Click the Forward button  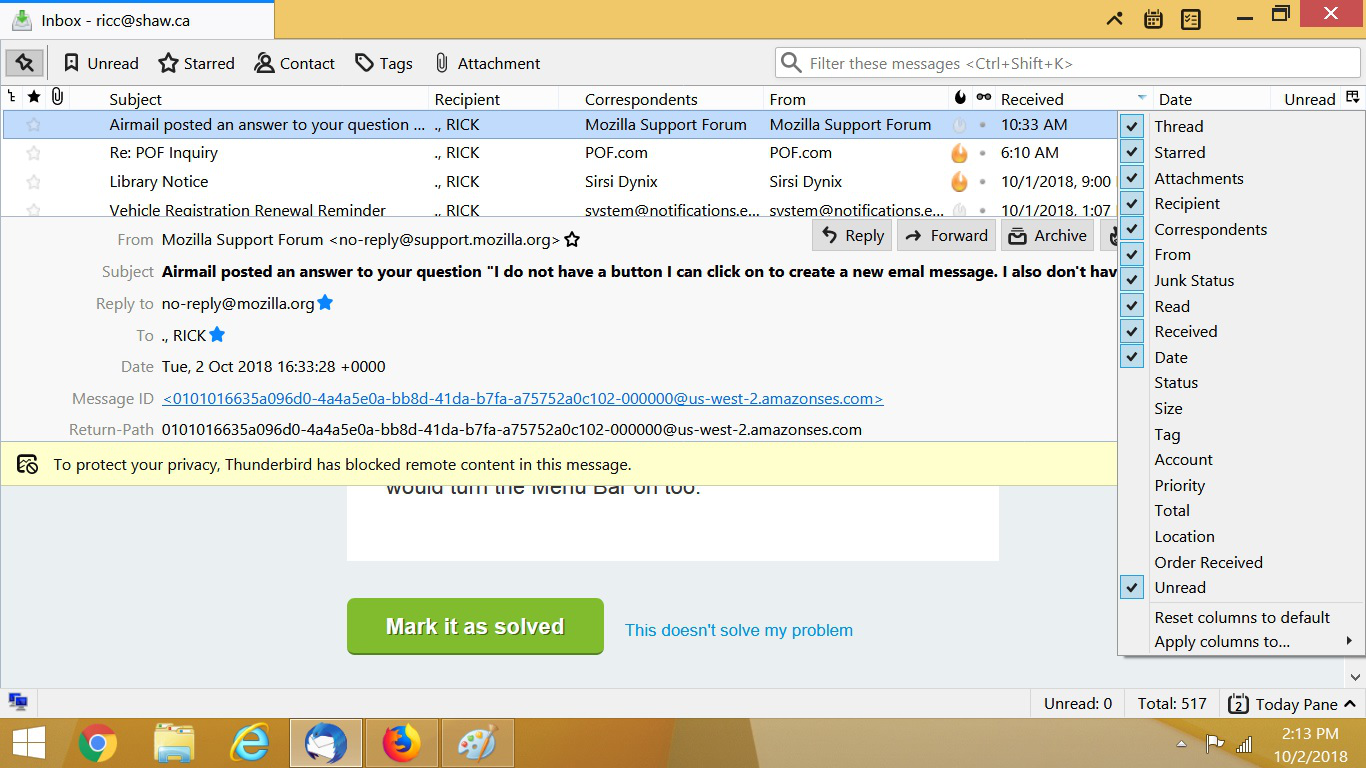click(946, 236)
